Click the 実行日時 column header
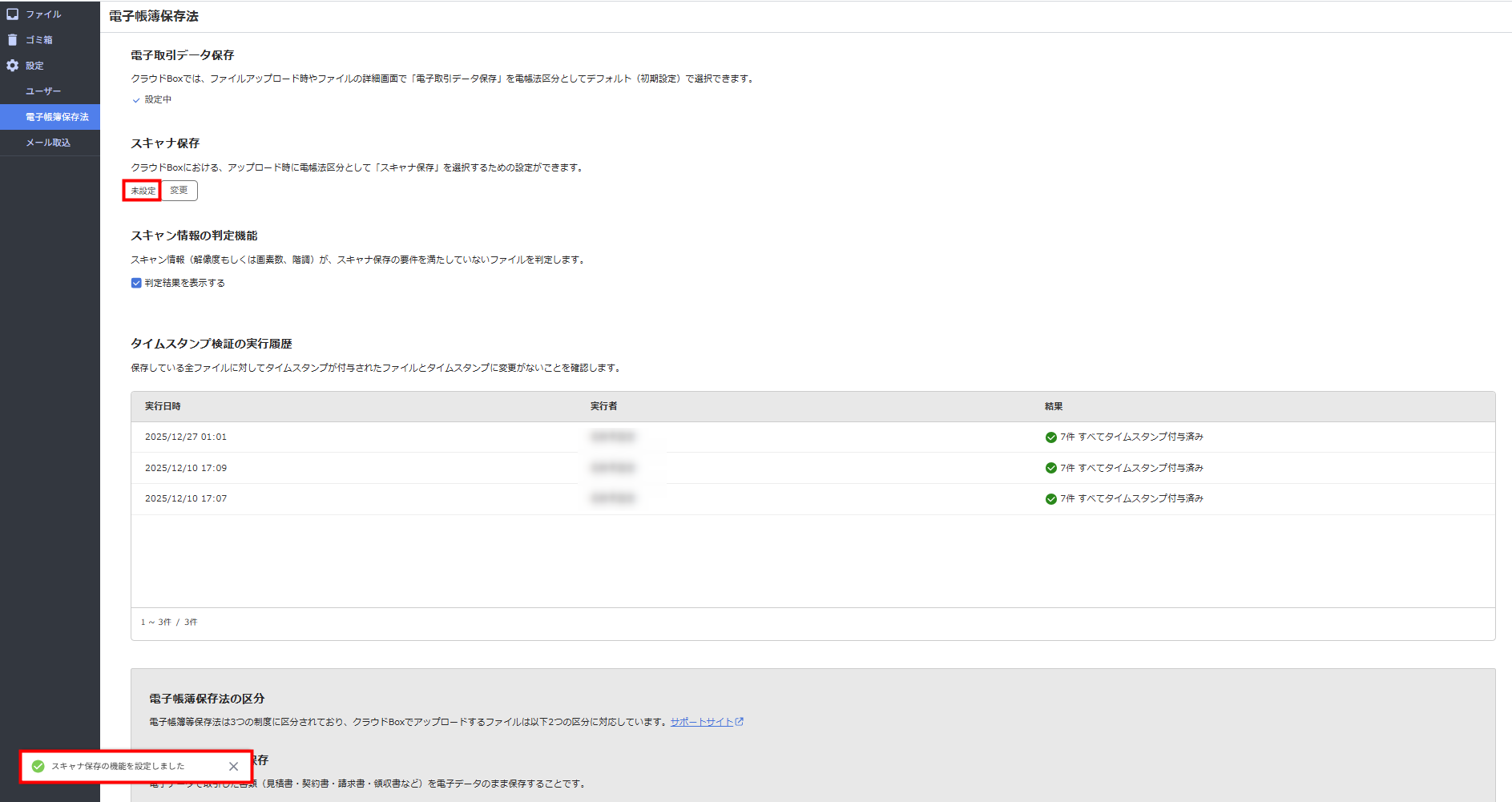1512x802 pixels. pos(163,406)
